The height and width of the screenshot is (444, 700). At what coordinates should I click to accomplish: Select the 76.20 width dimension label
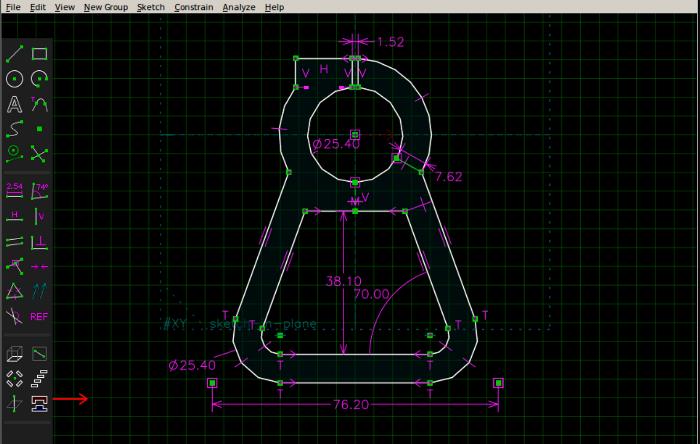[x=351, y=405]
